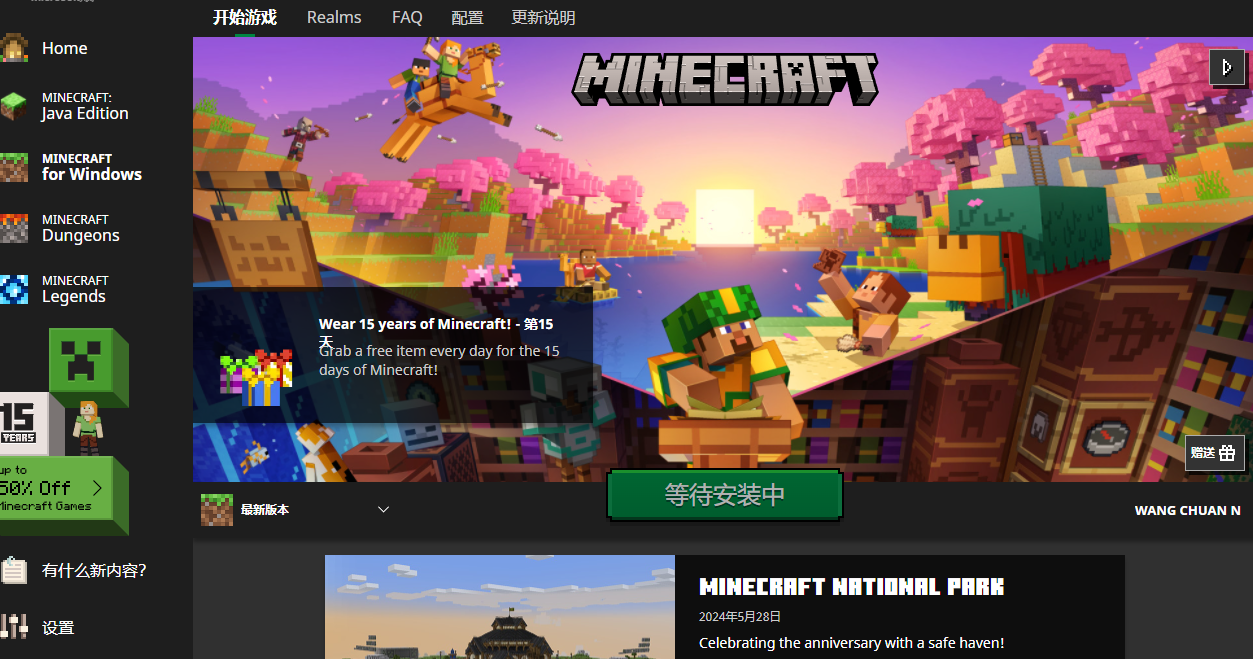Click the 有什么新内容 clipboard icon
1253x659 pixels.
point(13,570)
